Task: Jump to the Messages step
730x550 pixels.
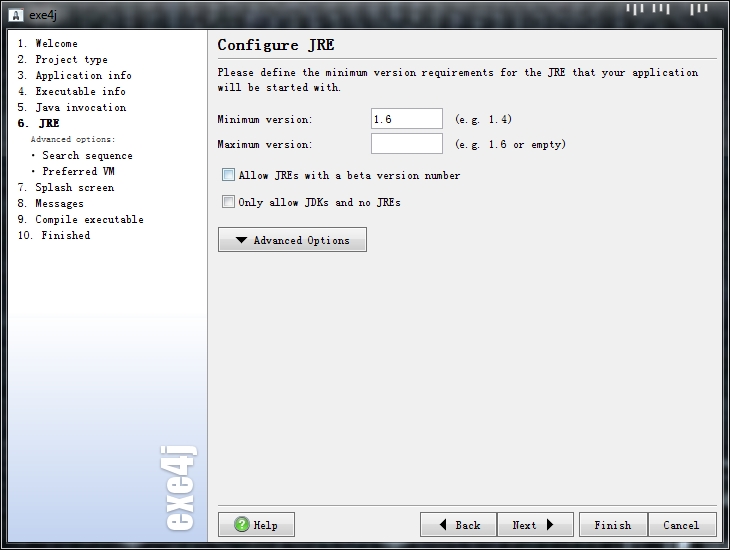Action: pyautogui.click(x=50, y=203)
